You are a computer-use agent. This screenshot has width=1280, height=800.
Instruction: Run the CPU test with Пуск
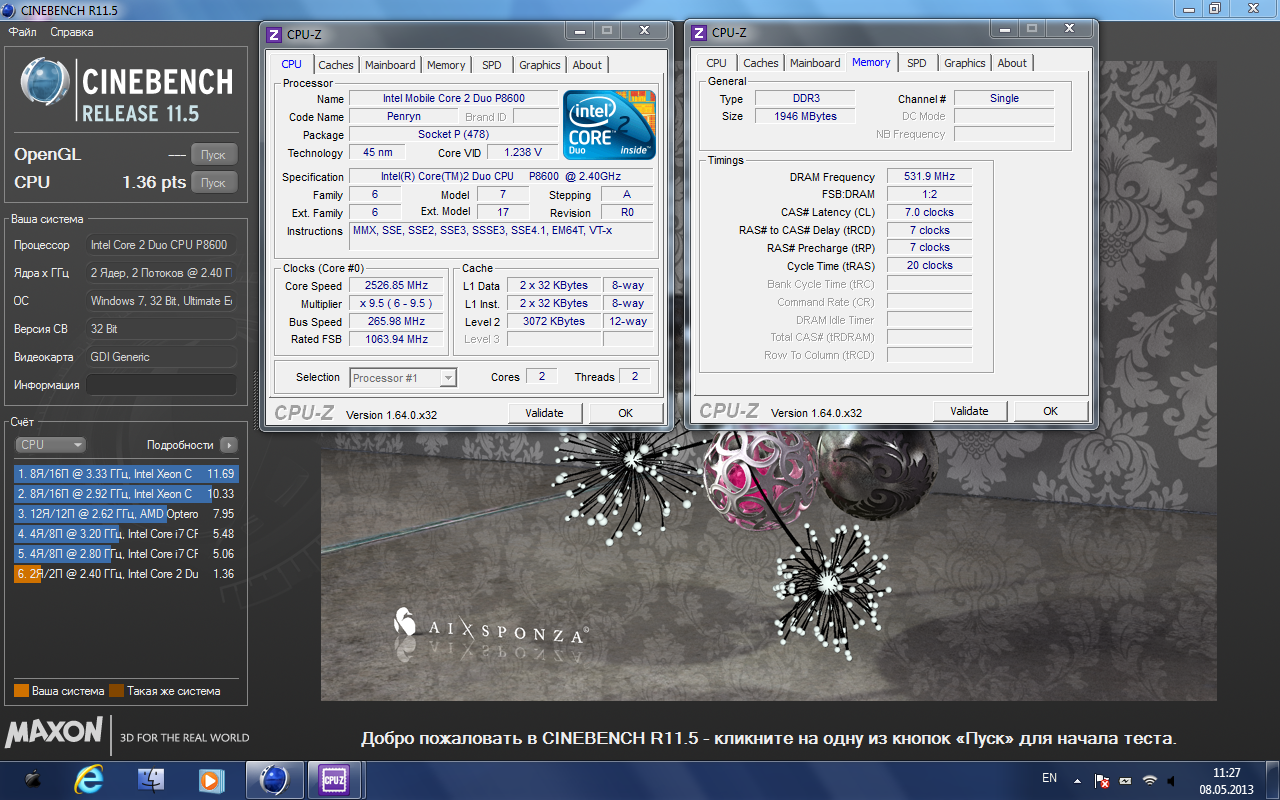click(214, 183)
